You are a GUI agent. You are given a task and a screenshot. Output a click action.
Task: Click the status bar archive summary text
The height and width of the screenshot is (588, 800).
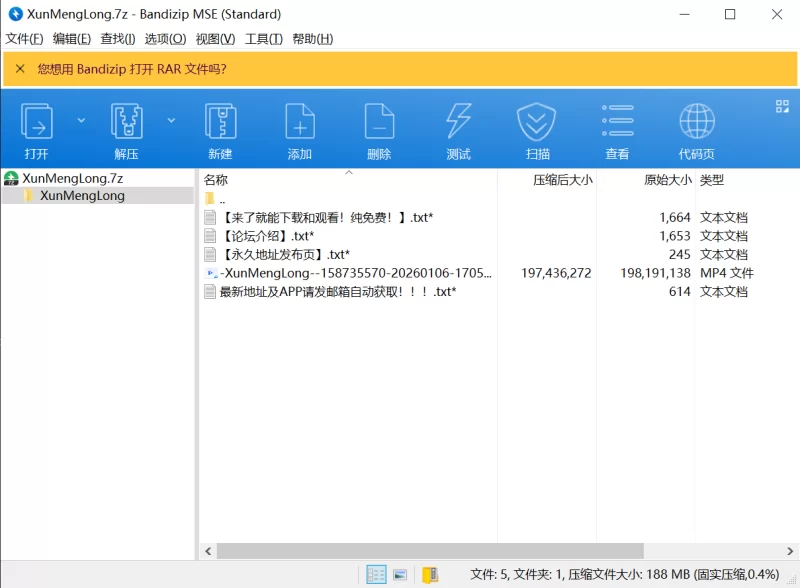[x=624, y=575]
